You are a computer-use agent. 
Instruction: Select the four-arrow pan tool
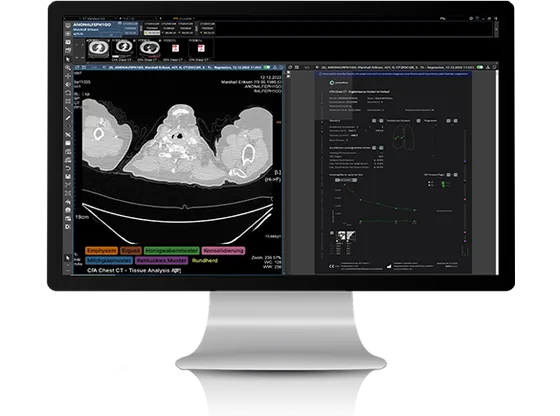tap(68, 76)
